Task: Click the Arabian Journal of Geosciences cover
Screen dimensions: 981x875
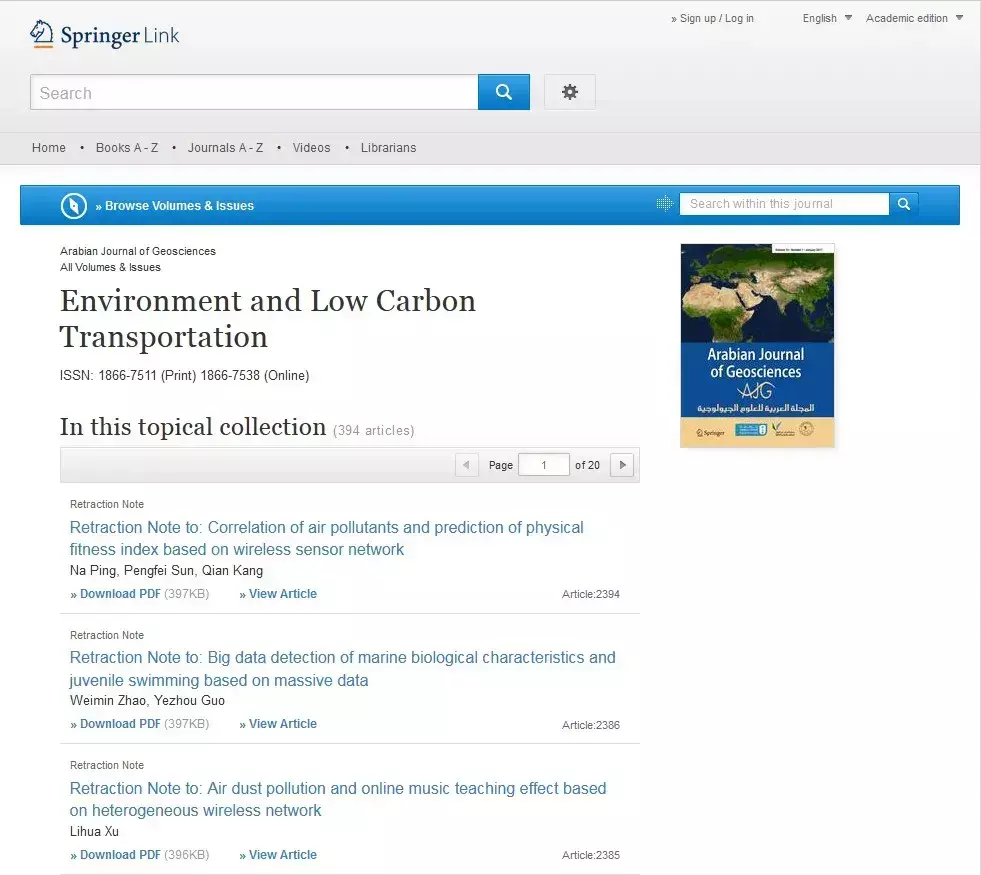Action: (x=757, y=345)
